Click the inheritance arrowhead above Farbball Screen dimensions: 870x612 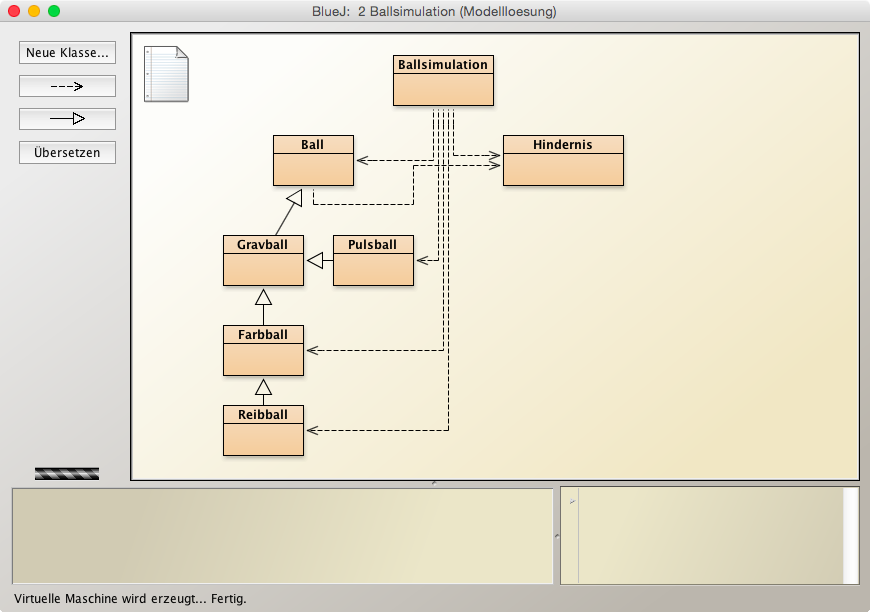pos(263,297)
